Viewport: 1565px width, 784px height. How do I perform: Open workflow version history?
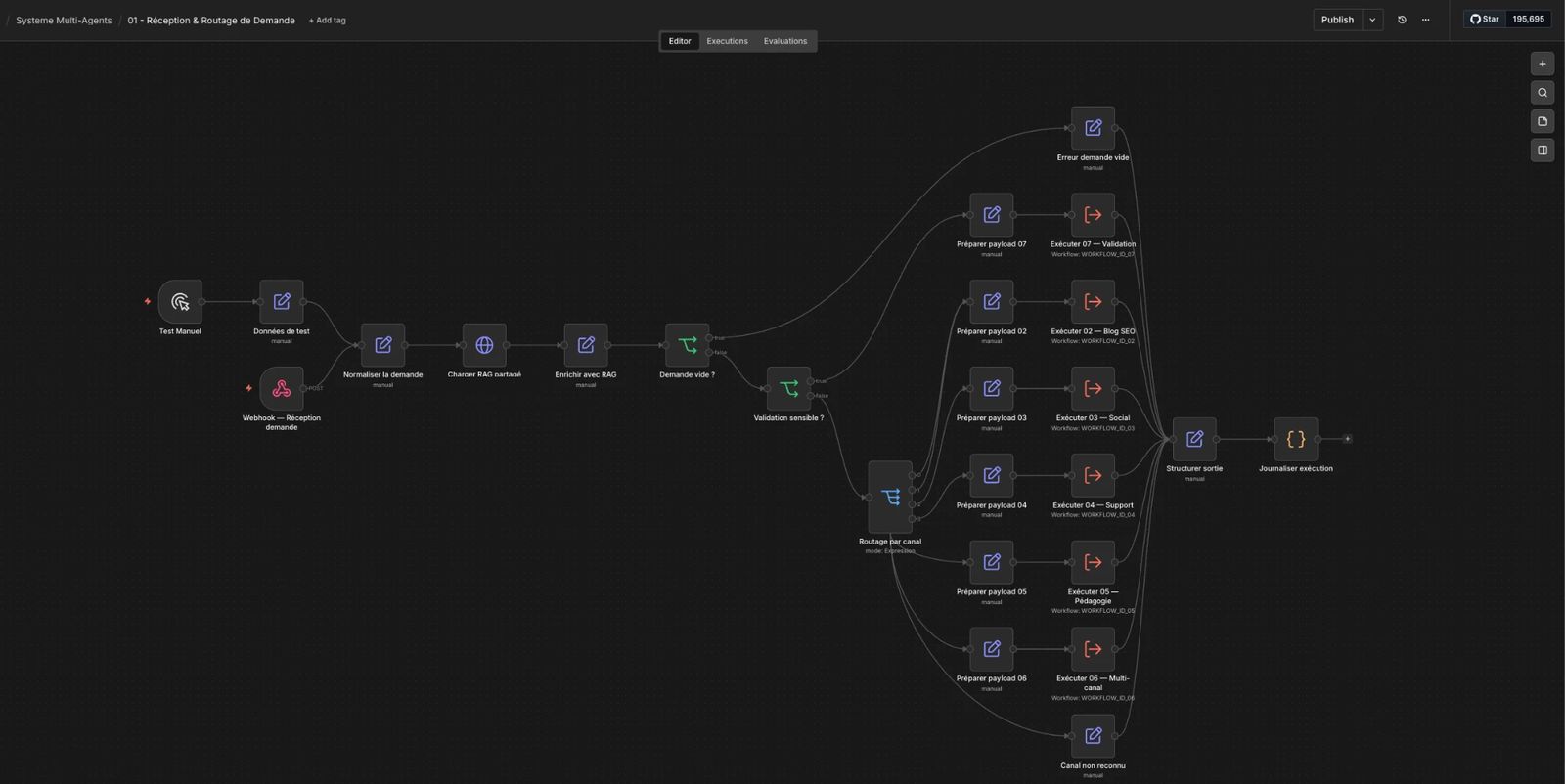pyautogui.click(x=1402, y=20)
